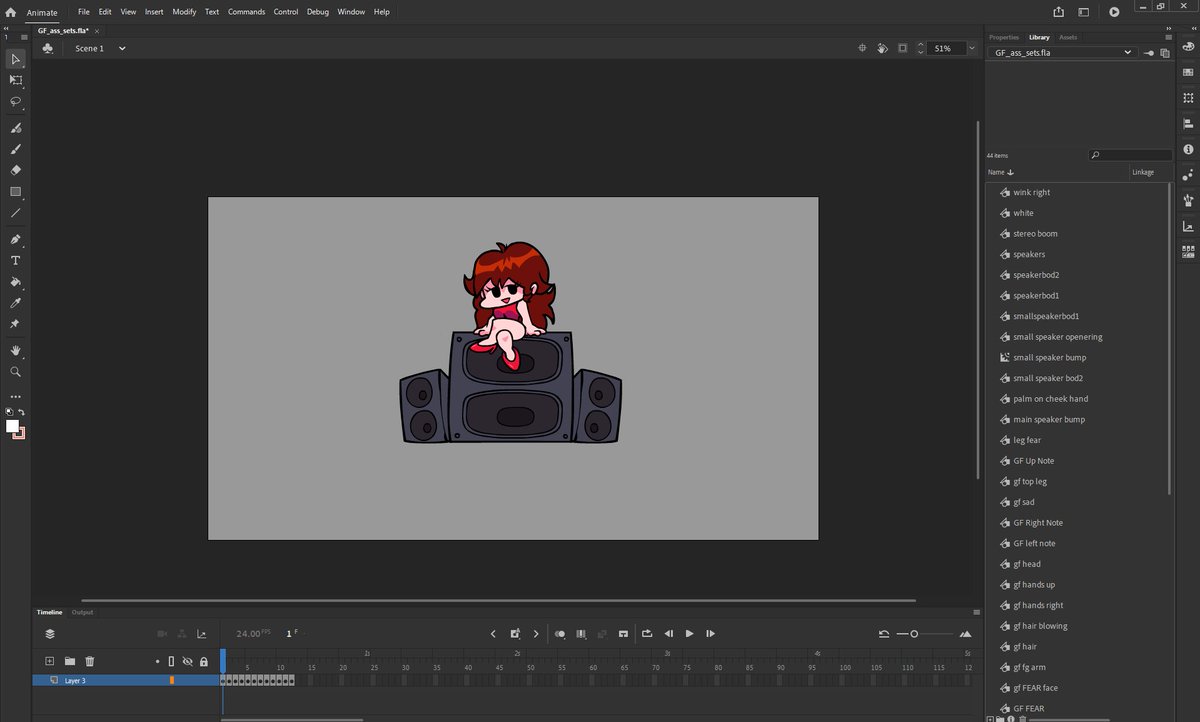This screenshot has width=1200, height=722.
Task: Click the white fill color swatch
Action: tap(13, 426)
